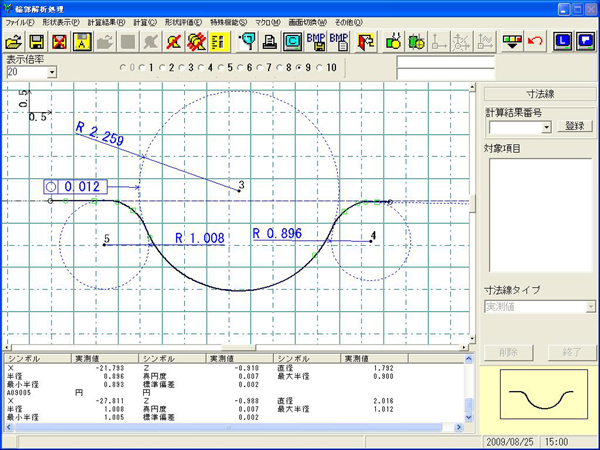The height and width of the screenshot is (450, 600).
Task: Click the BMP save-to-disk icon
Action: tap(316, 41)
